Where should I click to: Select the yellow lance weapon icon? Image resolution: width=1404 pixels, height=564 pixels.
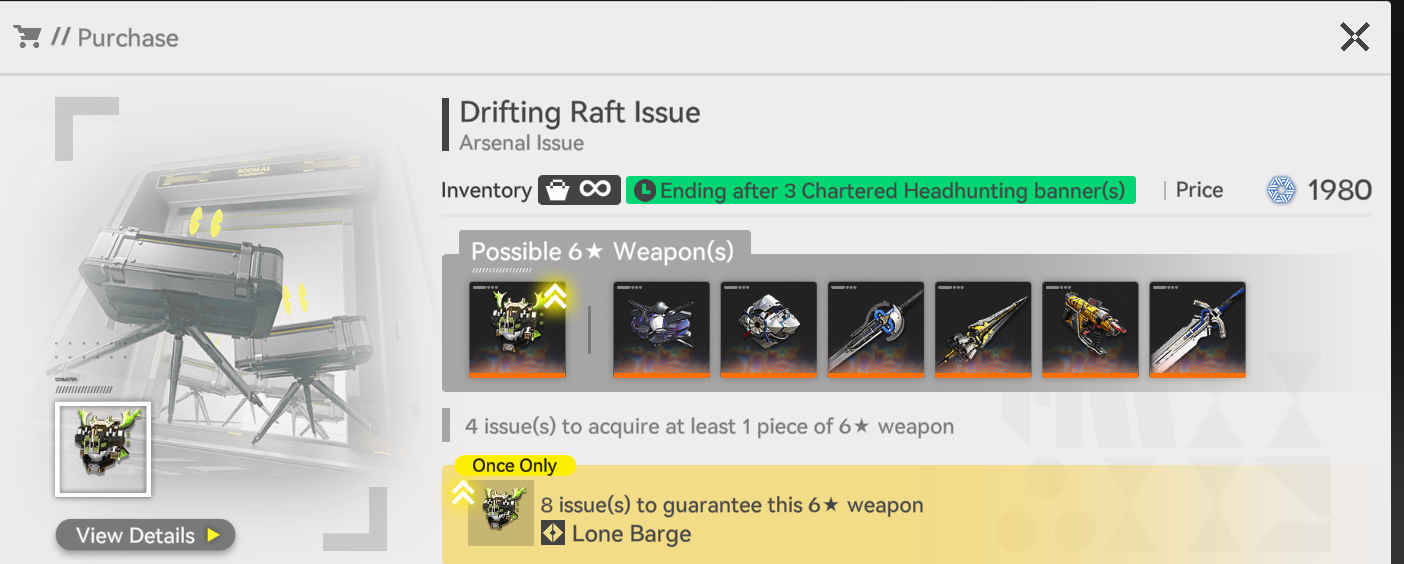click(982, 330)
